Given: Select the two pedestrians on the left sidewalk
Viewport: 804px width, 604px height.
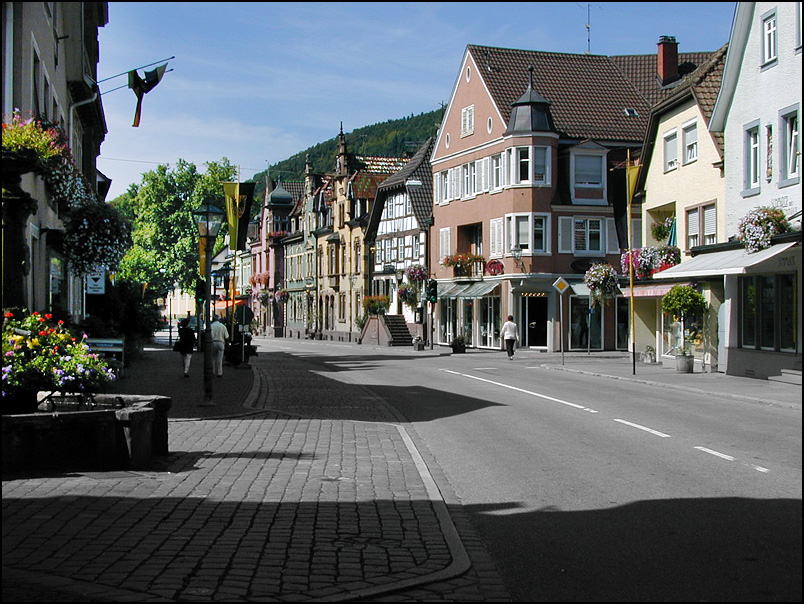Looking at the screenshot, I should click(202, 344).
